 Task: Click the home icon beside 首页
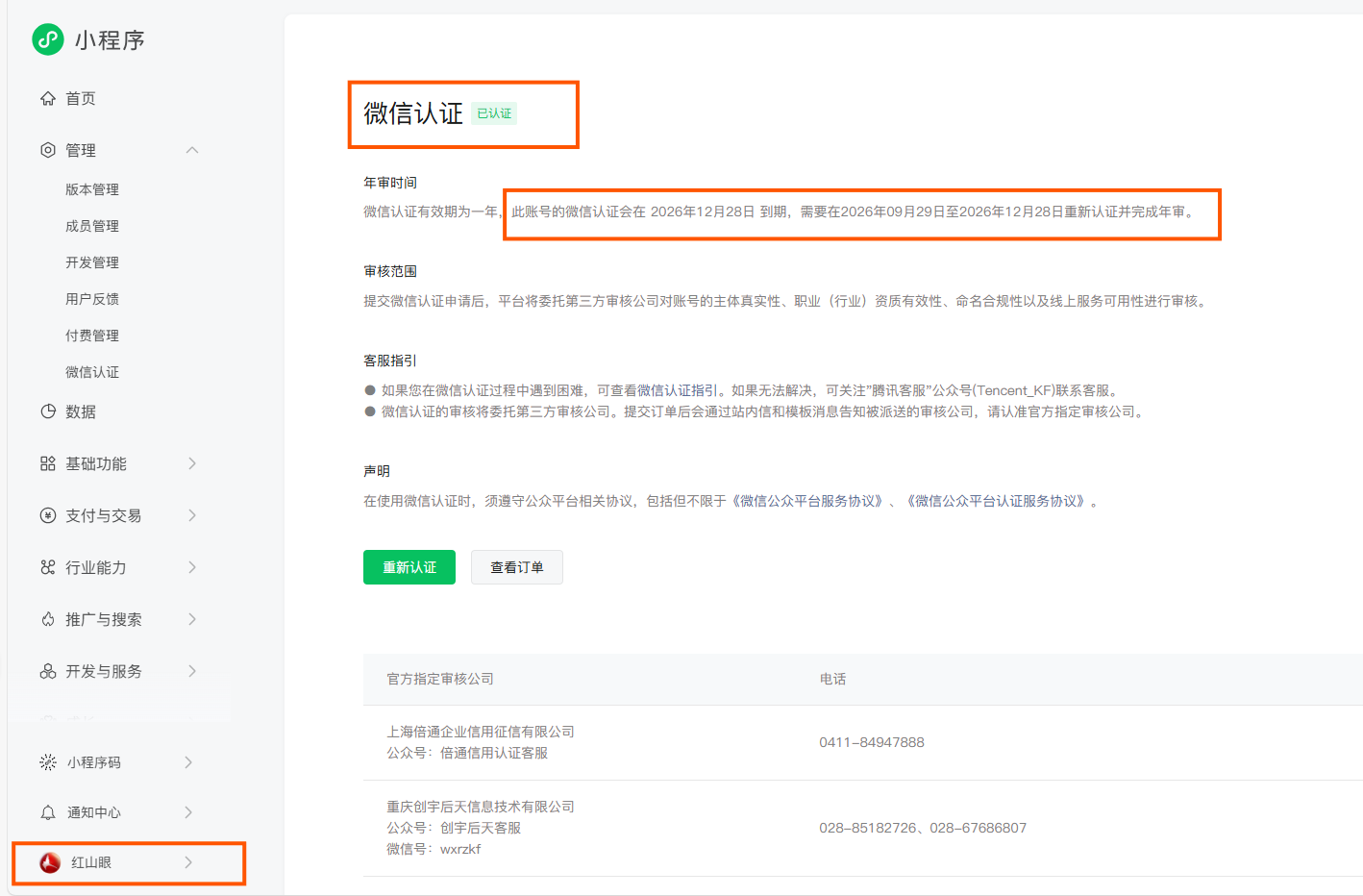[x=48, y=98]
